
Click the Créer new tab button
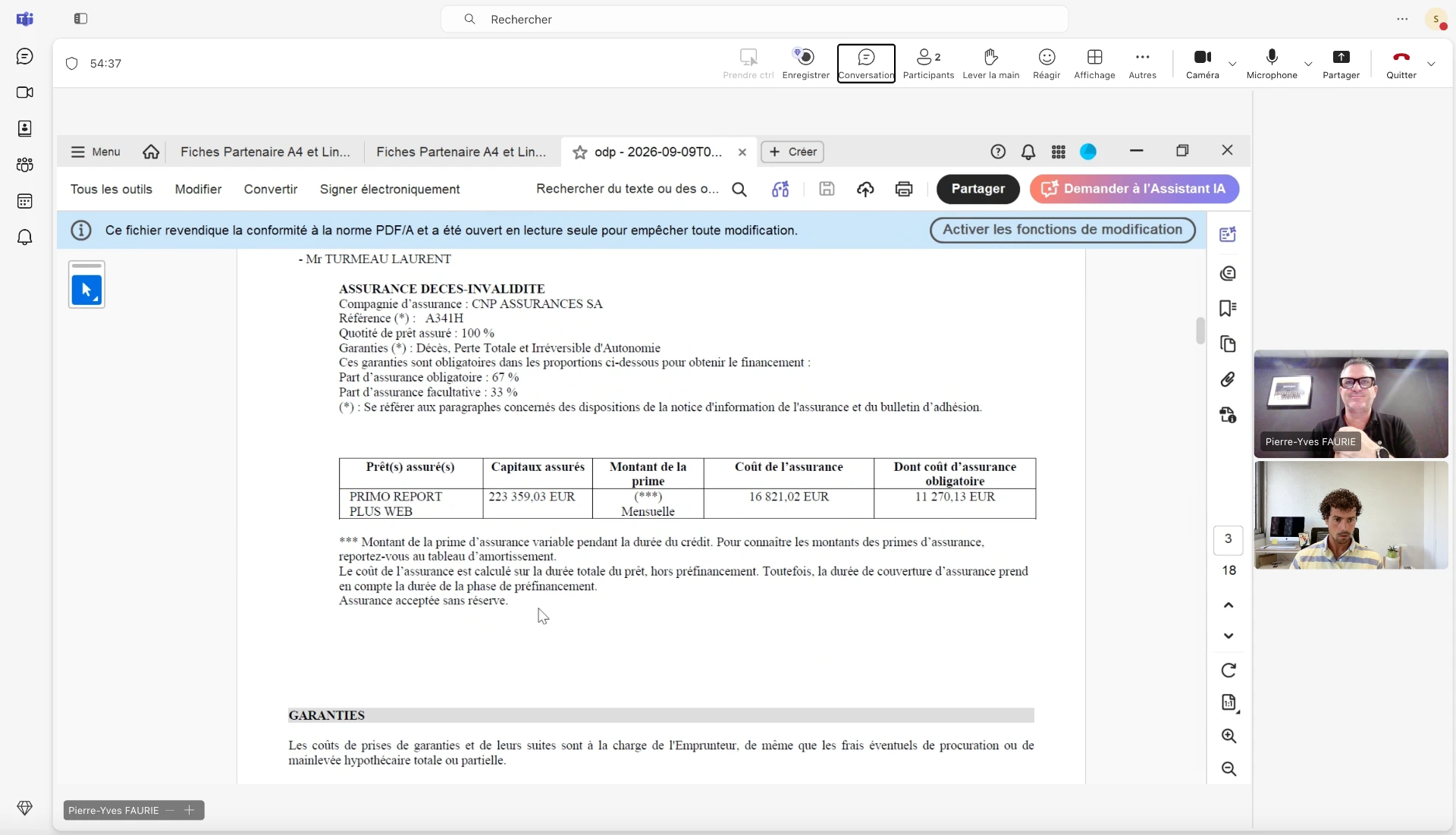[x=792, y=152]
